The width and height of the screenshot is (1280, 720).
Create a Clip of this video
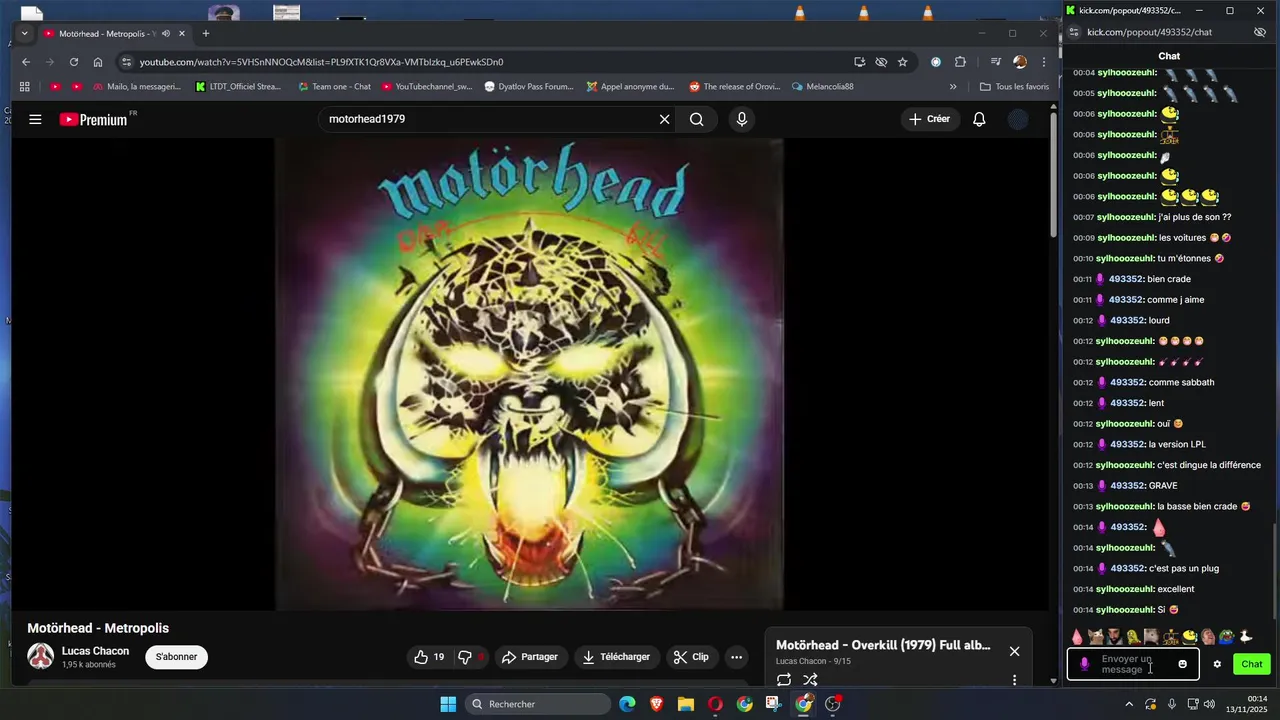pos(692,657)
